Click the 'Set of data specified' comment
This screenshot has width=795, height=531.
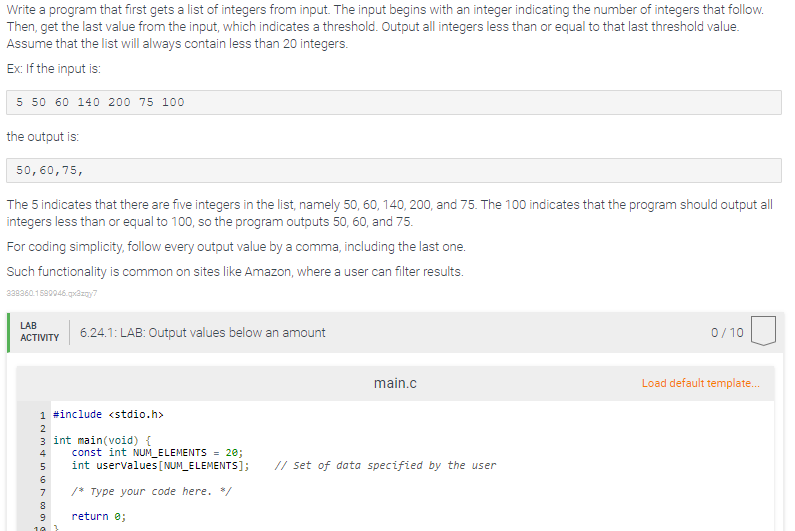point(385,465)
